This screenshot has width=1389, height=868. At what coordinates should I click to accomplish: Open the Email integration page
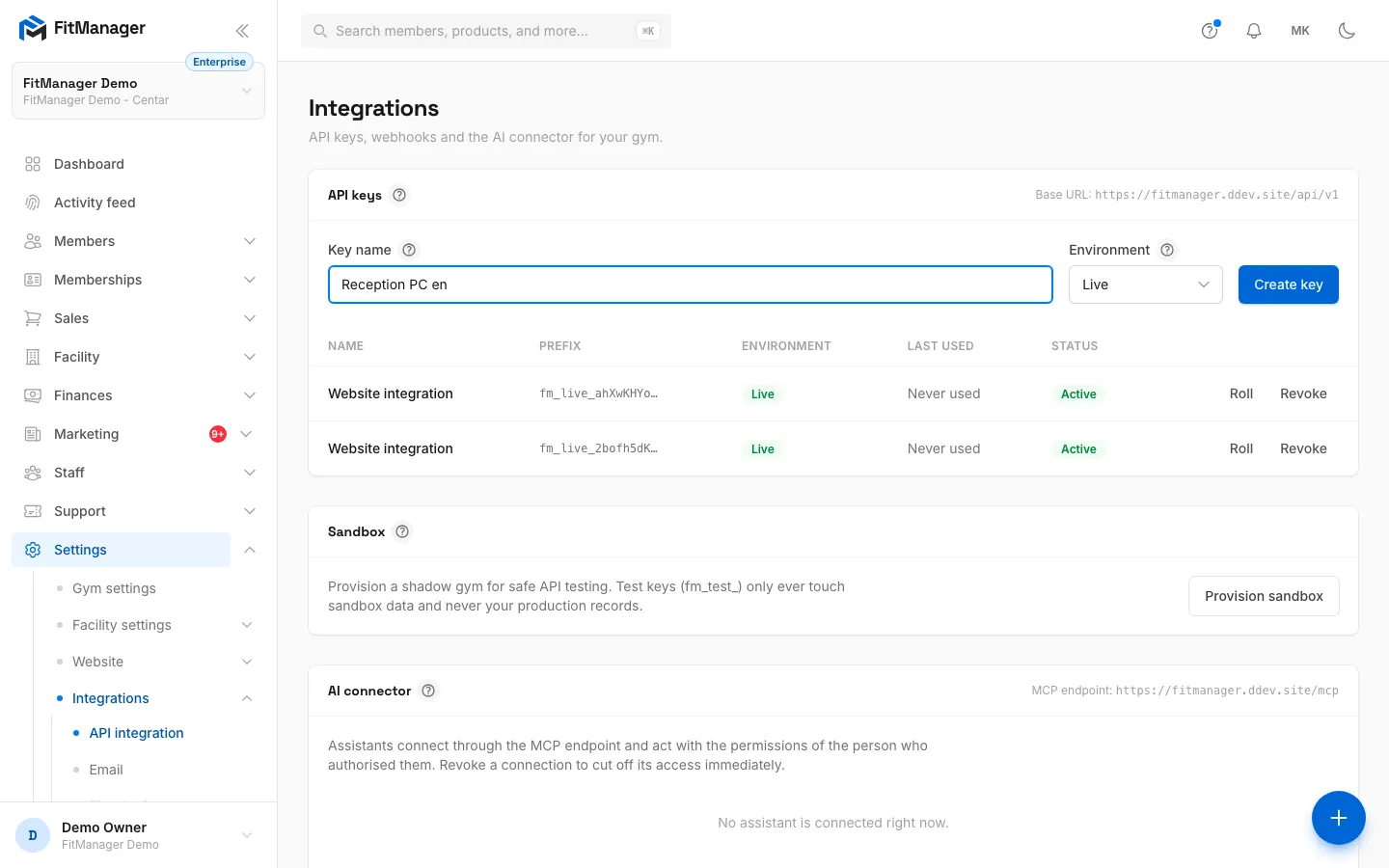[x=106, y=770]
